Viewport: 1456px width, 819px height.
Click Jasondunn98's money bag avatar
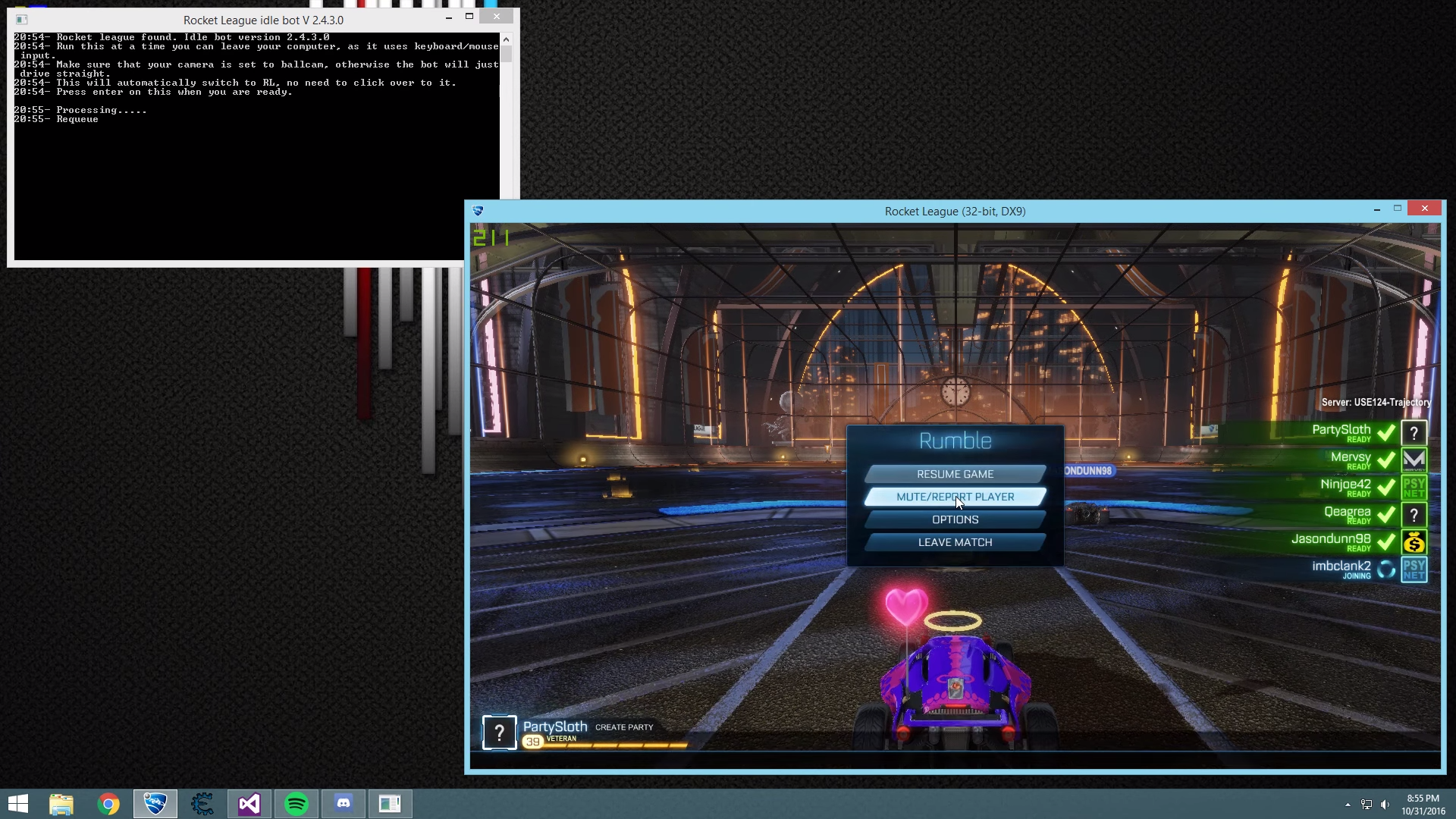pyautogui.click(x=1414, y=542)
